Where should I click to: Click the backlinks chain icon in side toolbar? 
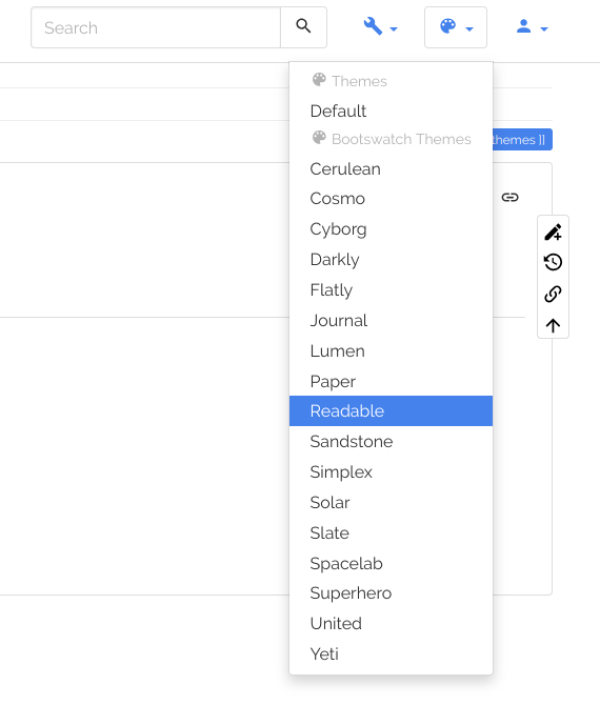click(x=553, y=294)
